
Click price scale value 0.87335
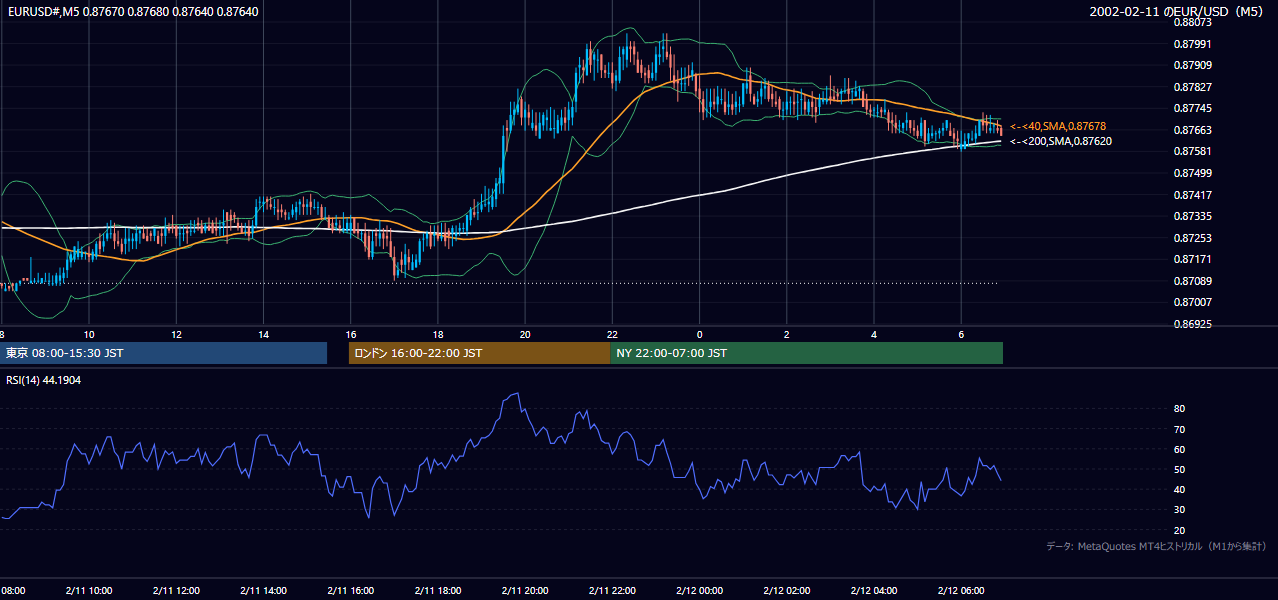(x=1192, y=216)
